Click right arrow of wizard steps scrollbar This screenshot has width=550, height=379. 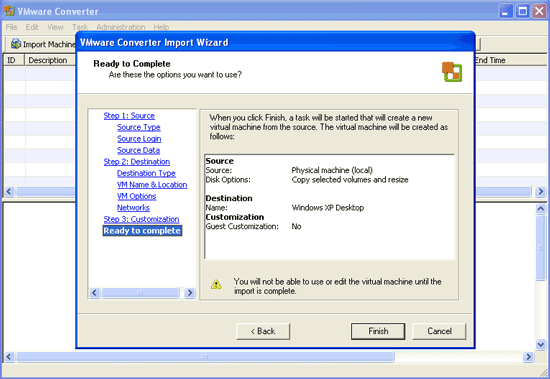[189, 293]
